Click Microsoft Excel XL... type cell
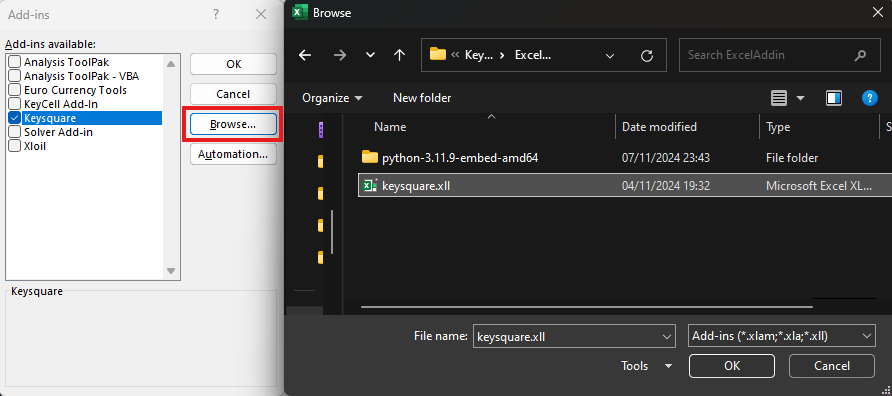Viewport: 892px width, 396px height. (x=819, y=186)
